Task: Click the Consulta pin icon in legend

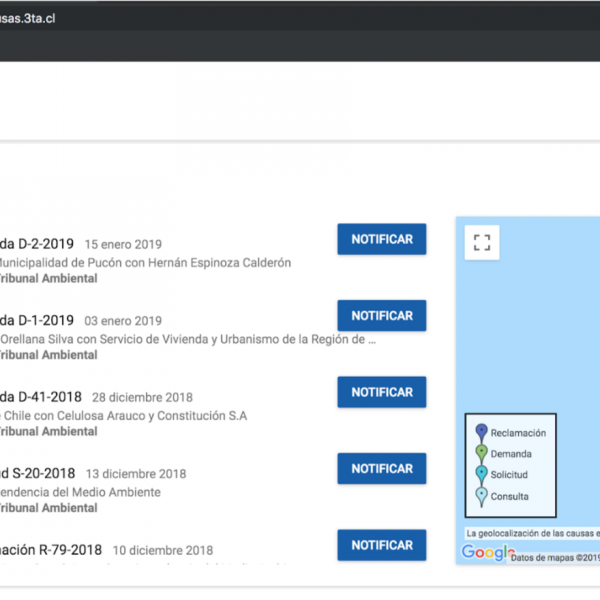Action: (481, 495)
